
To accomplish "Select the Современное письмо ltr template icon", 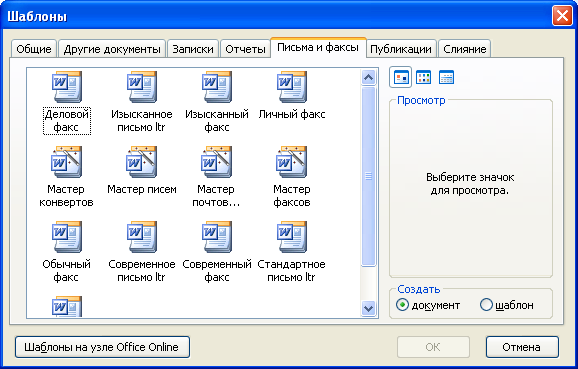I will pos(142,237).
